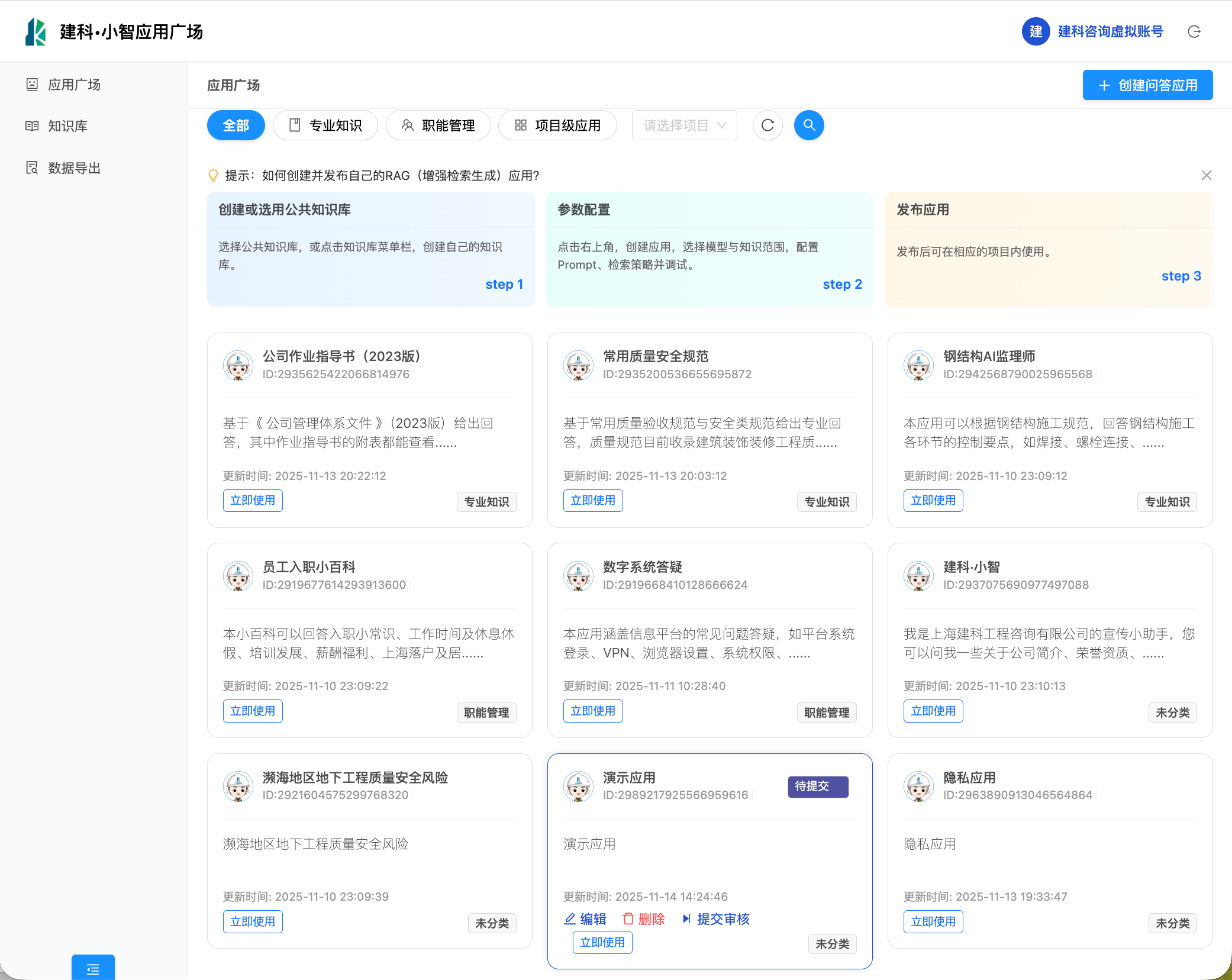Select the 全部 filter pill
The height and width of the screenshot is (980, 1232).
coord(236,125)
